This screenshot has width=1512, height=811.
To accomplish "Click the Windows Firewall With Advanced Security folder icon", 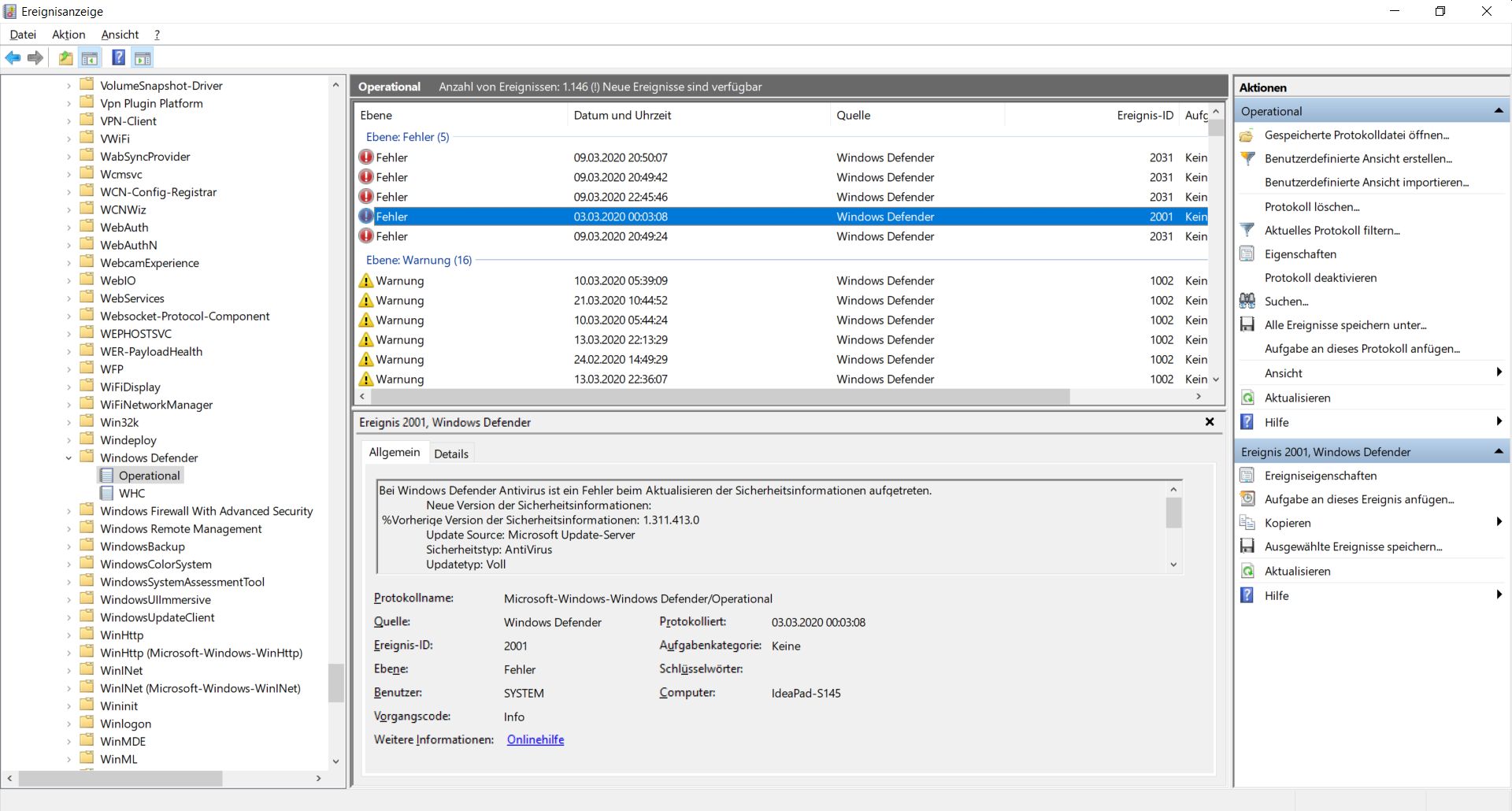I will click(x=87, y=510).
